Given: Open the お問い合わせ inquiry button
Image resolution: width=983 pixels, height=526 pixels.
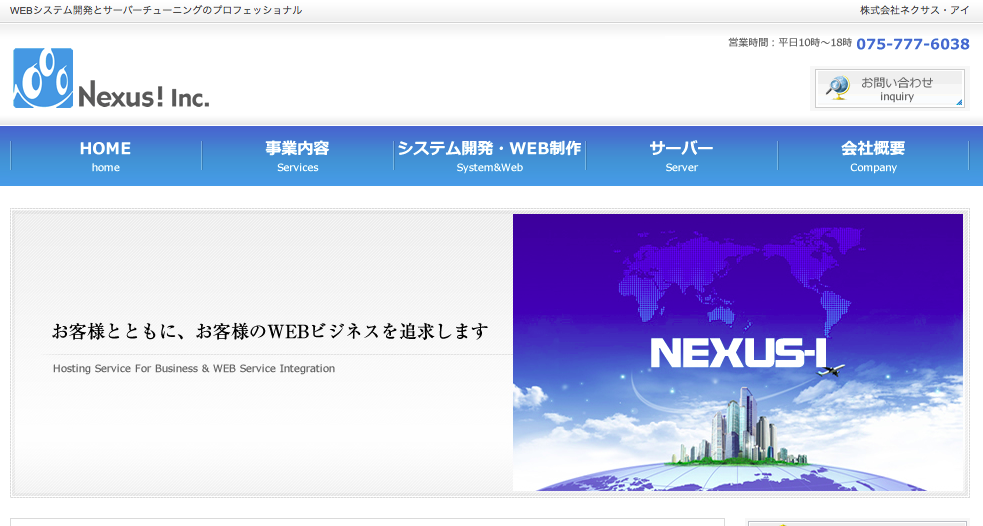Looking at the screenshot, I should [x=890, y=88].
